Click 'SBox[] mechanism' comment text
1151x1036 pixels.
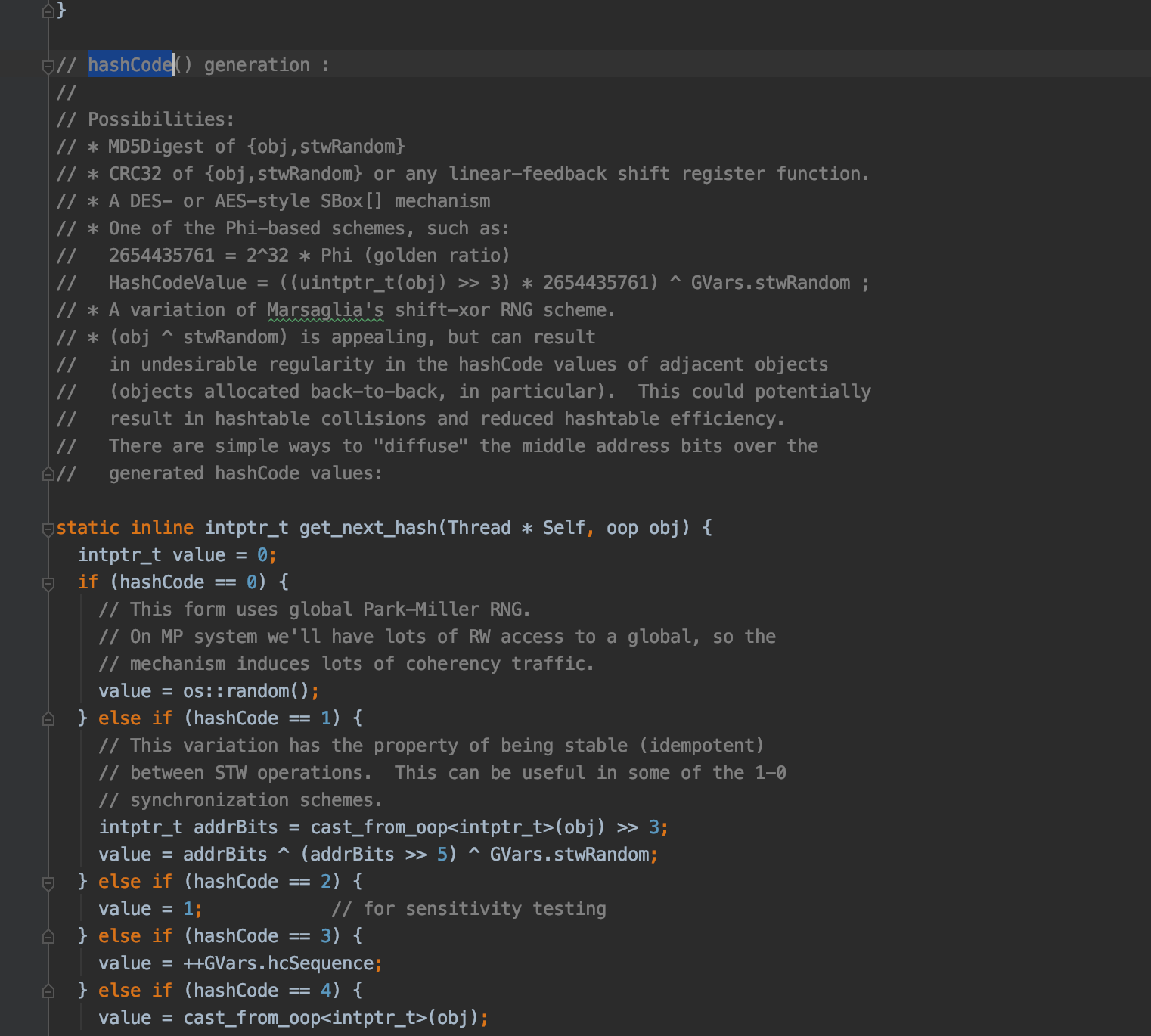click(405, 201)
